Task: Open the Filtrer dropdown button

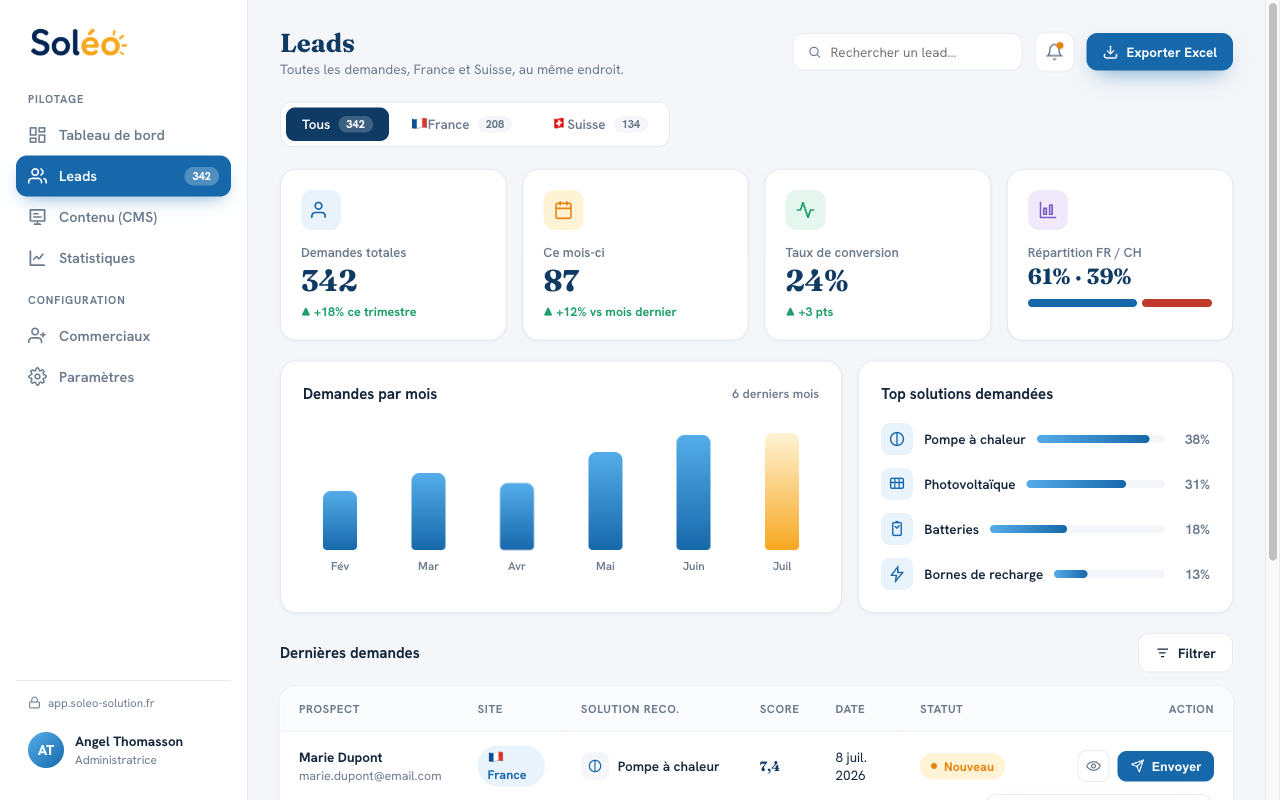Action: (1185, 653)
